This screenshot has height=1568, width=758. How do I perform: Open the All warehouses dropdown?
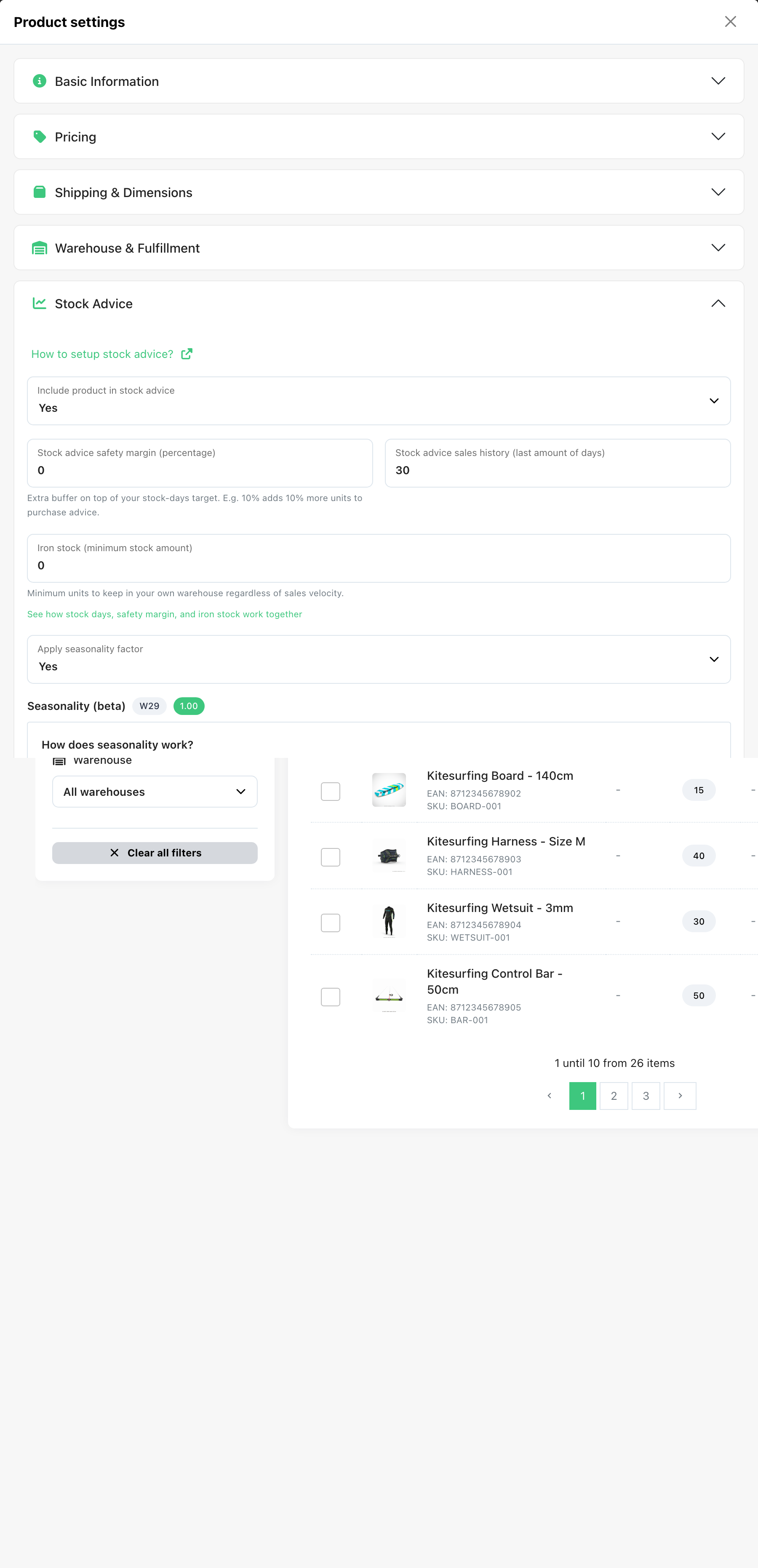tap(155, 791)
